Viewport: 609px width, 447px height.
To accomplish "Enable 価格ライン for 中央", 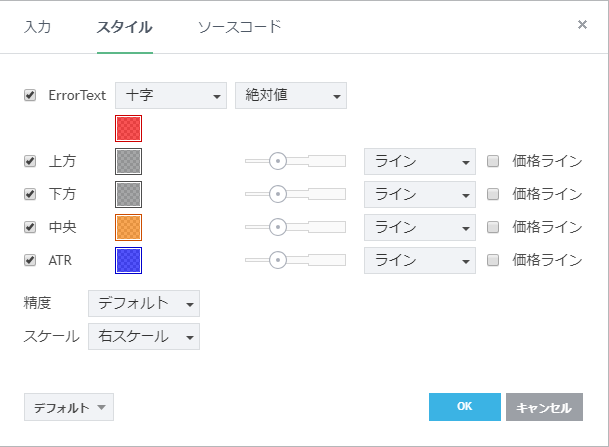I will [493, 227].
